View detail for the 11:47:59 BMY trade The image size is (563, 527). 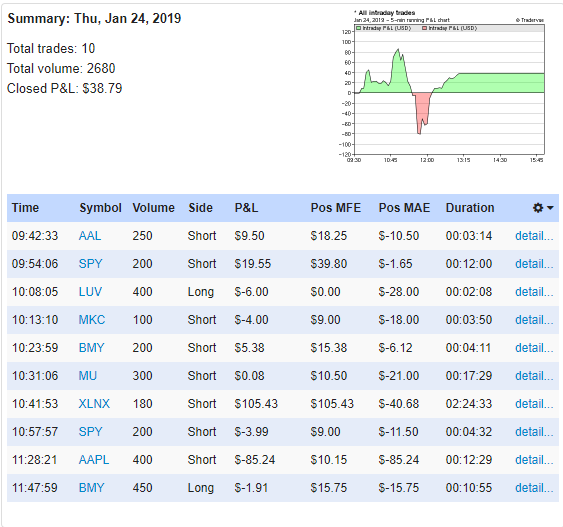(534, 488)
